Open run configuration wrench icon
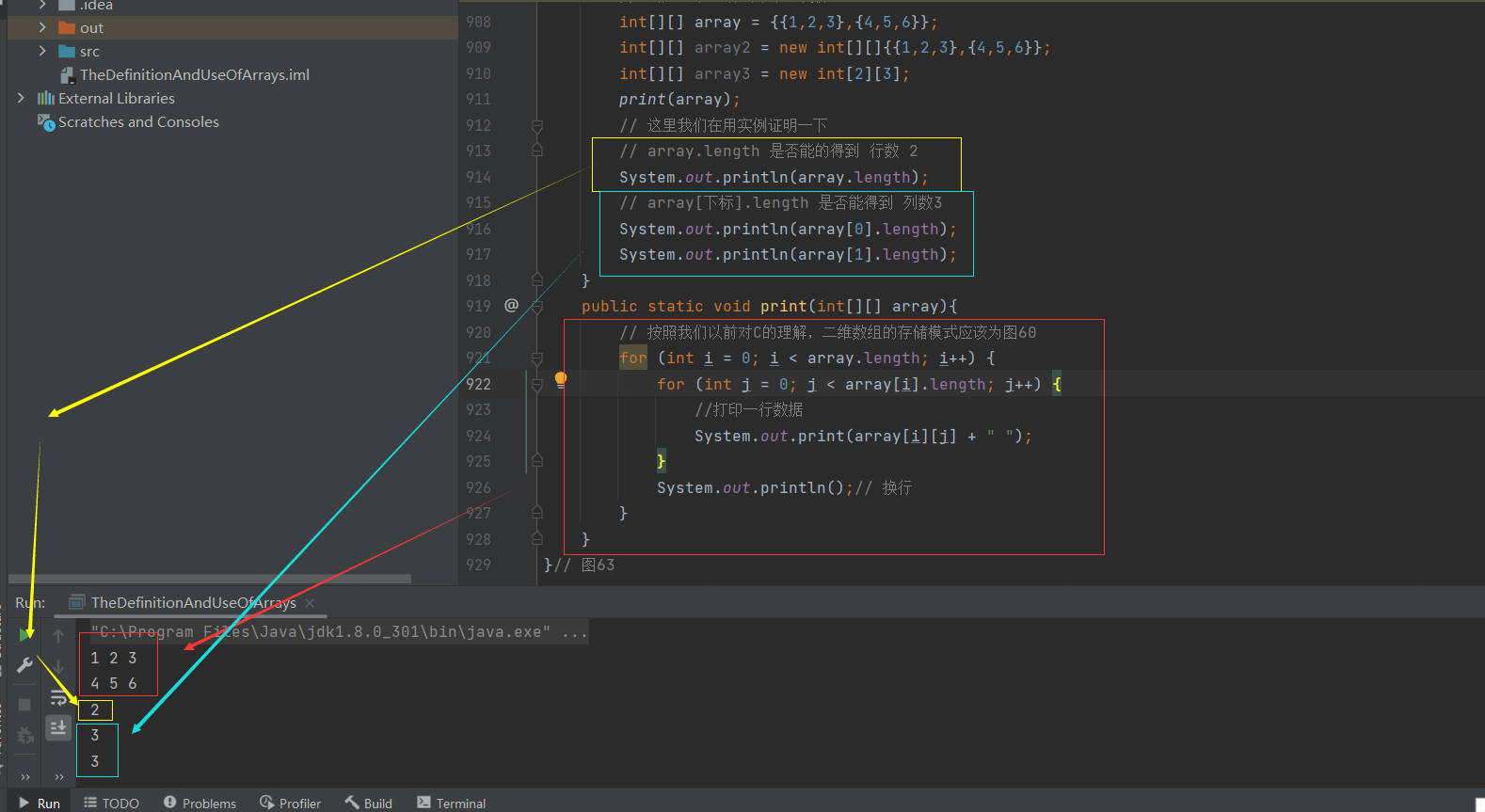The width and height of the screenshot is (1485, 812). (25, 665)
